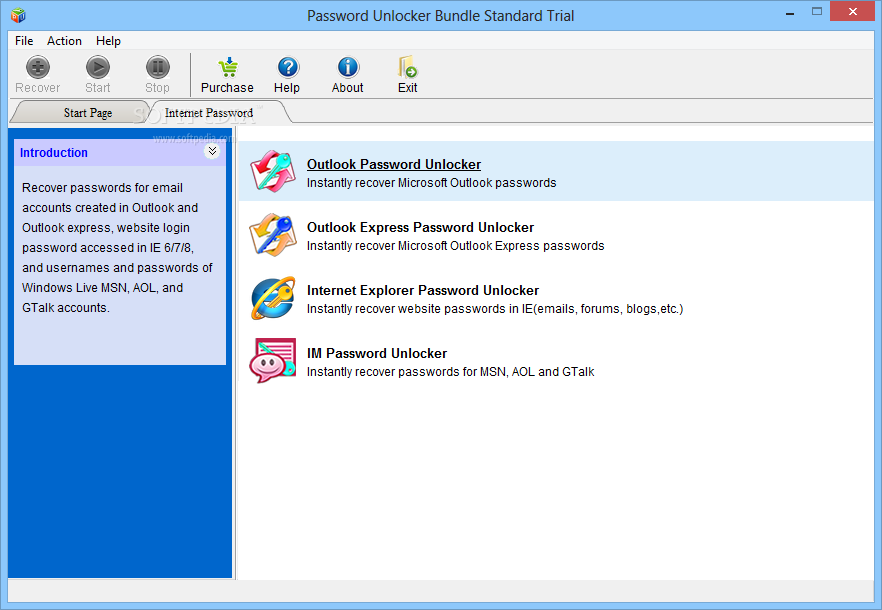Click the Introduction panel header text
Viewport: 882px width, 610px height.
click(54, 152)
